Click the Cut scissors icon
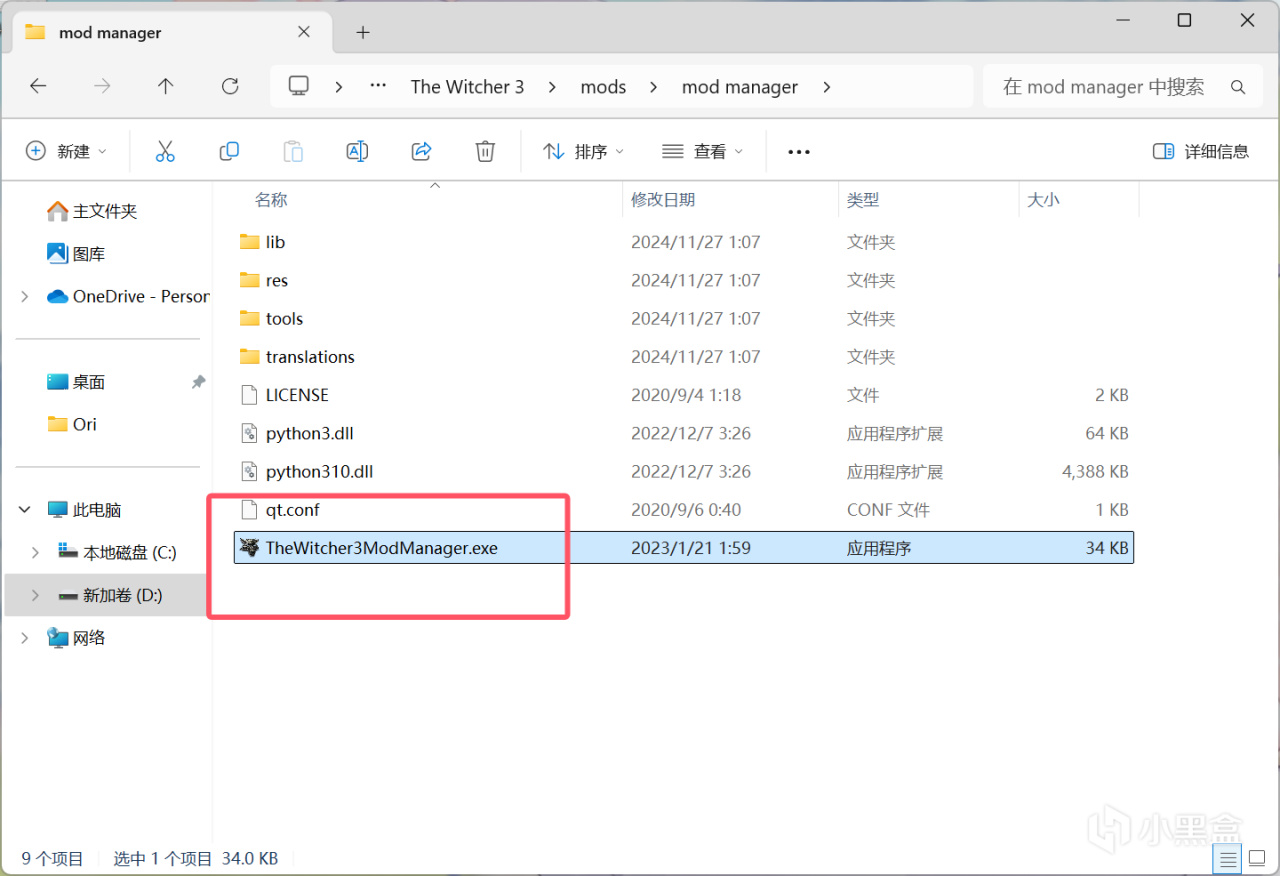Screen dimensions: 1280x876 (x=165, y=151)
